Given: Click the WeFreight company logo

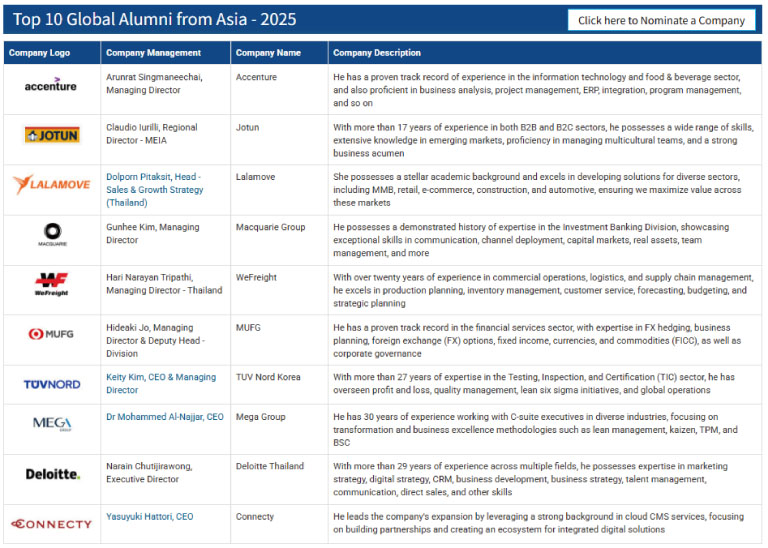Looking at the screenshot, I should pos(51,284).
